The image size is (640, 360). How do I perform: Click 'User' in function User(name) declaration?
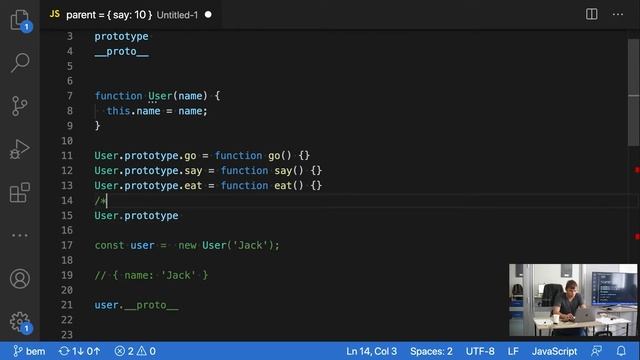pos(160,96)
